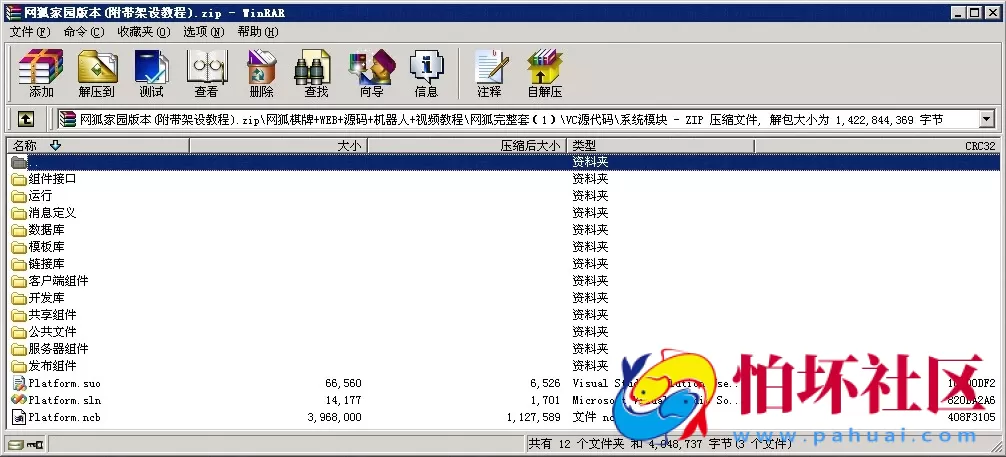Select the 模板库 folder row
This screenshot has height=457, width=1006.
click(503, 247)
